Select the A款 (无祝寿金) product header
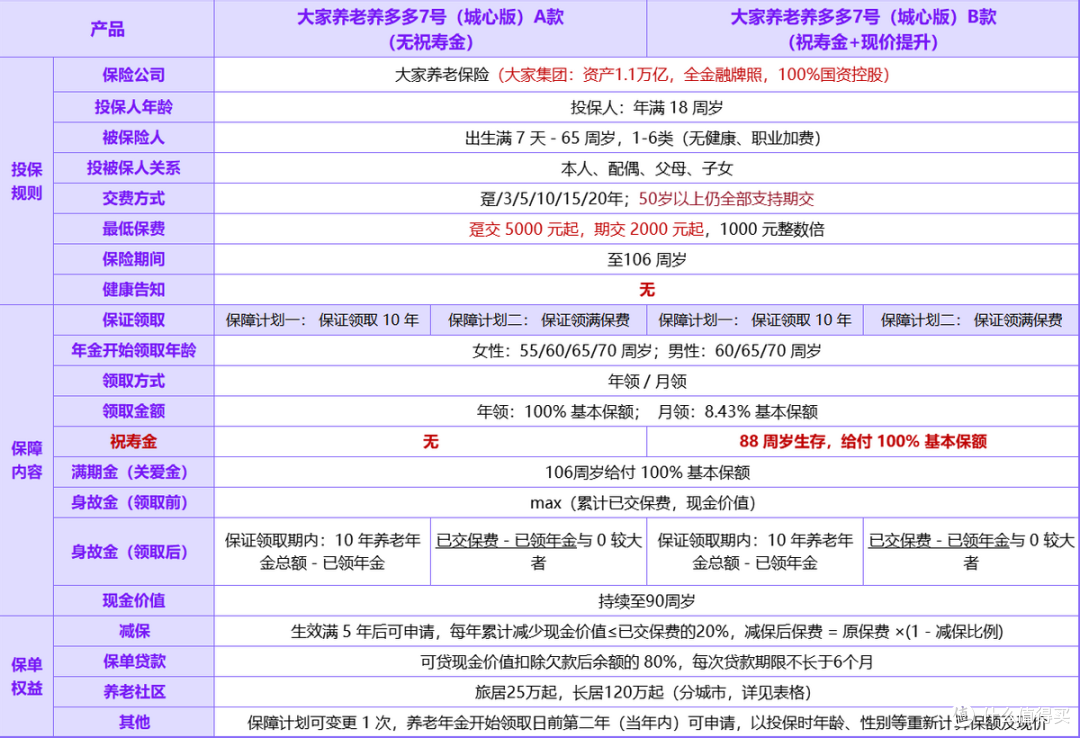1080x738 pixels. point(430,29)
